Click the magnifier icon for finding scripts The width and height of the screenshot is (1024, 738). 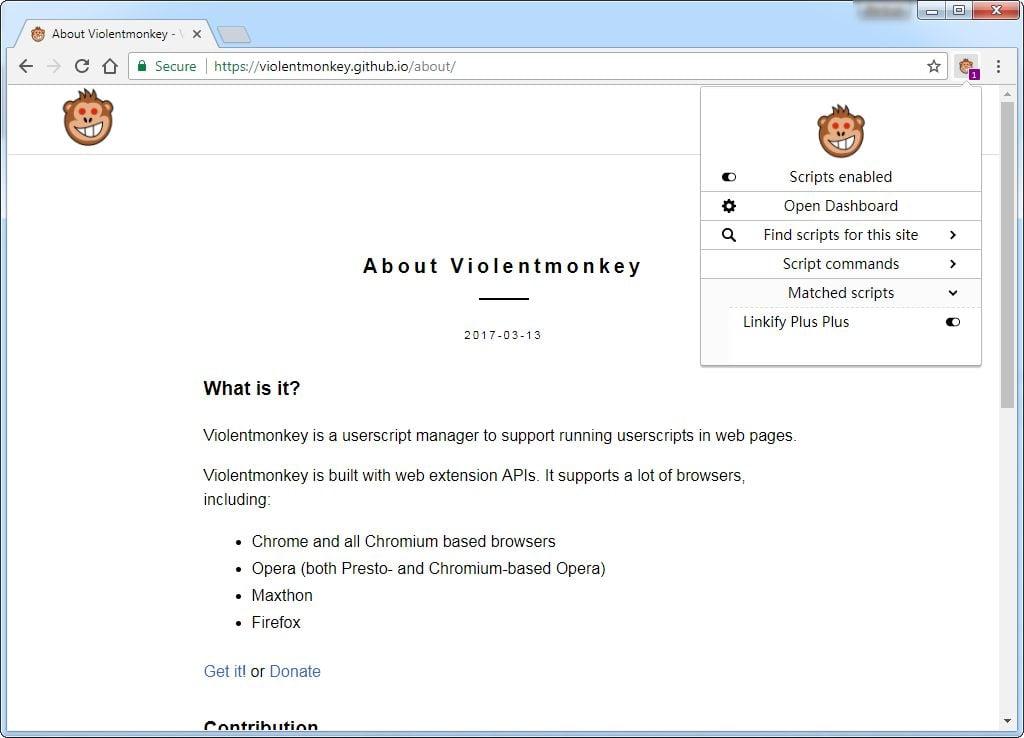(x=729, y=235)
